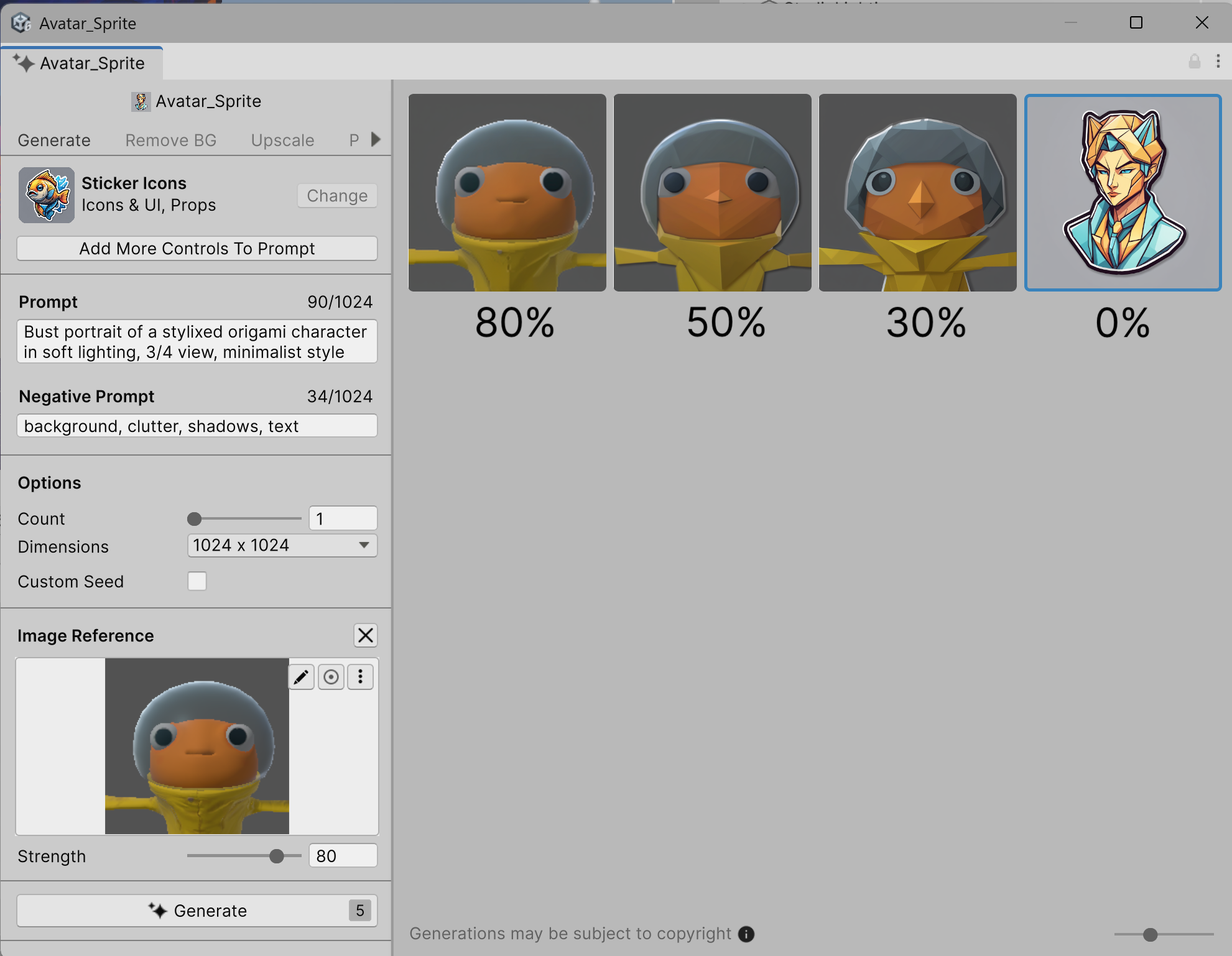
Task: Click Add More Controls To Prompt
Action: coord(197,249)
